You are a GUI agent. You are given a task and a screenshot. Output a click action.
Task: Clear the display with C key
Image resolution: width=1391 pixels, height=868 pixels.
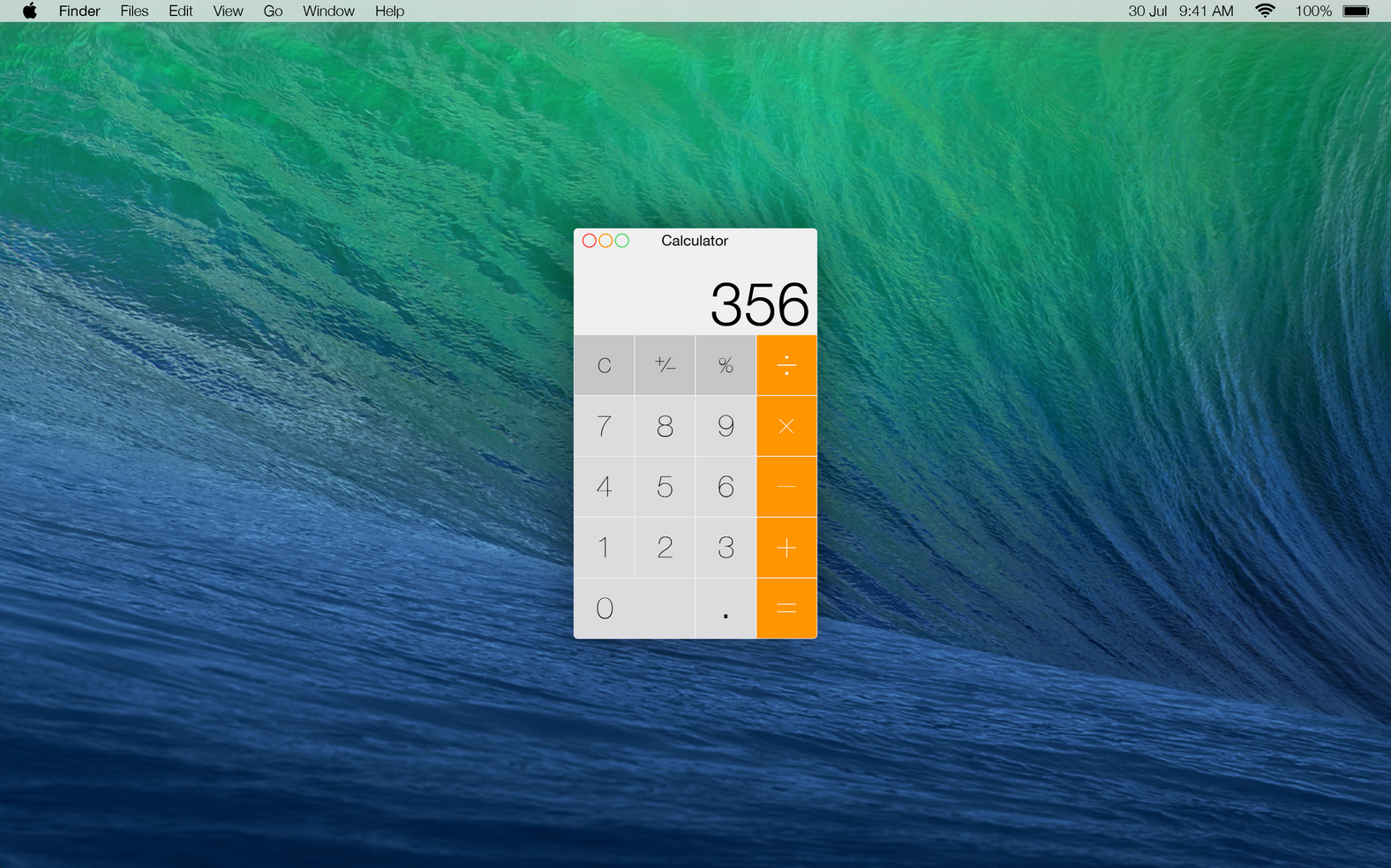tap(604, 365)
